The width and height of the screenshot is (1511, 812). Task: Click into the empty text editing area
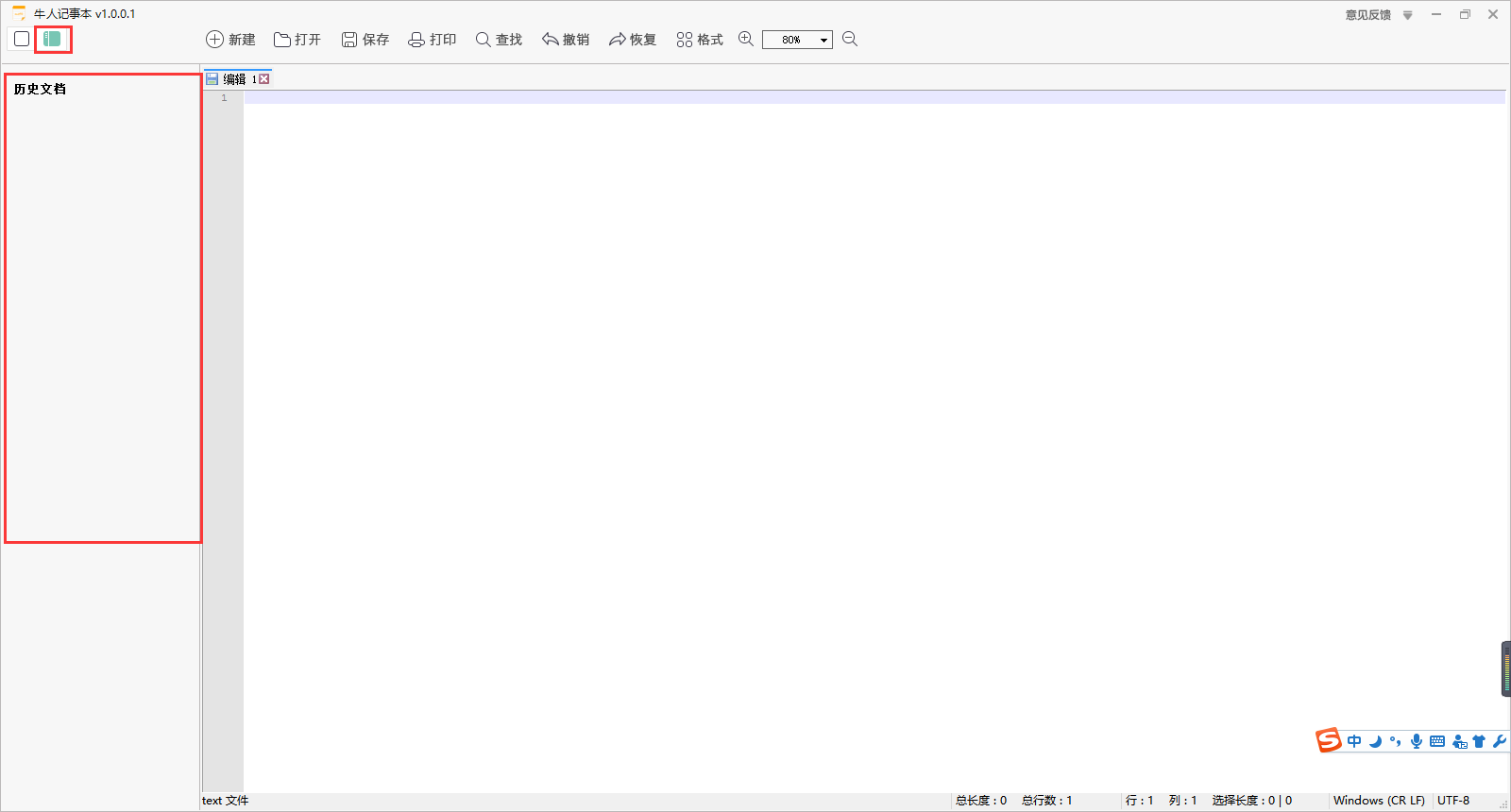click(x=850, y=378)
